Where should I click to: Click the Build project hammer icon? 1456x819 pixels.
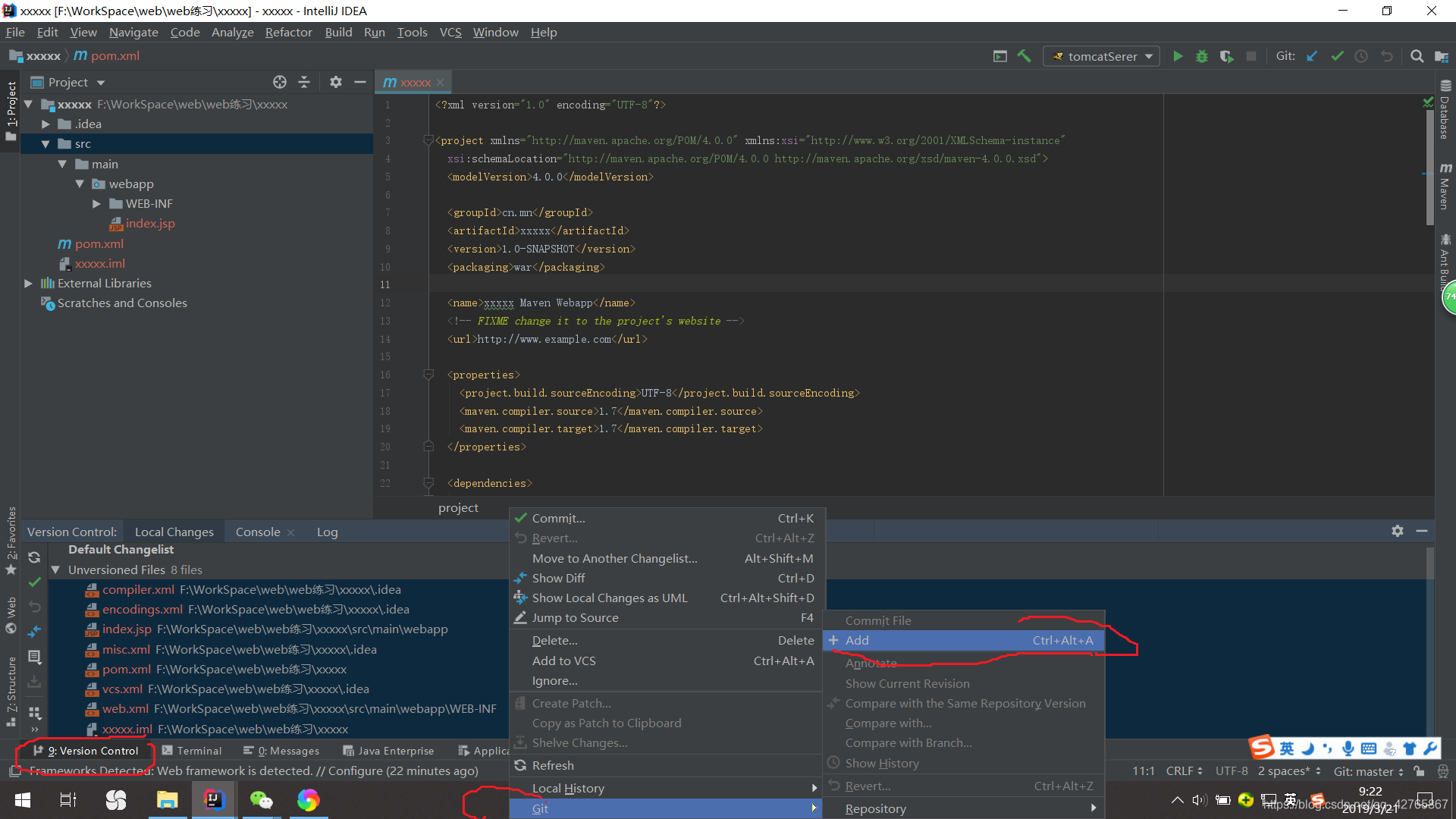(1025, 56)
